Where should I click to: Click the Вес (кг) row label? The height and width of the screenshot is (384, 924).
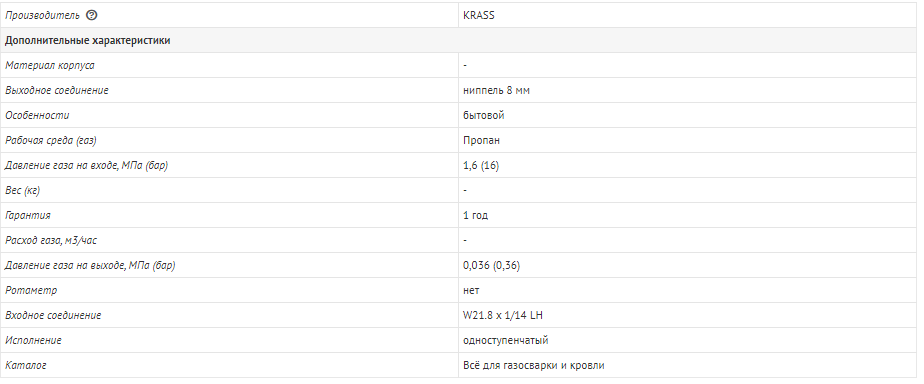(x=22, y=191)
